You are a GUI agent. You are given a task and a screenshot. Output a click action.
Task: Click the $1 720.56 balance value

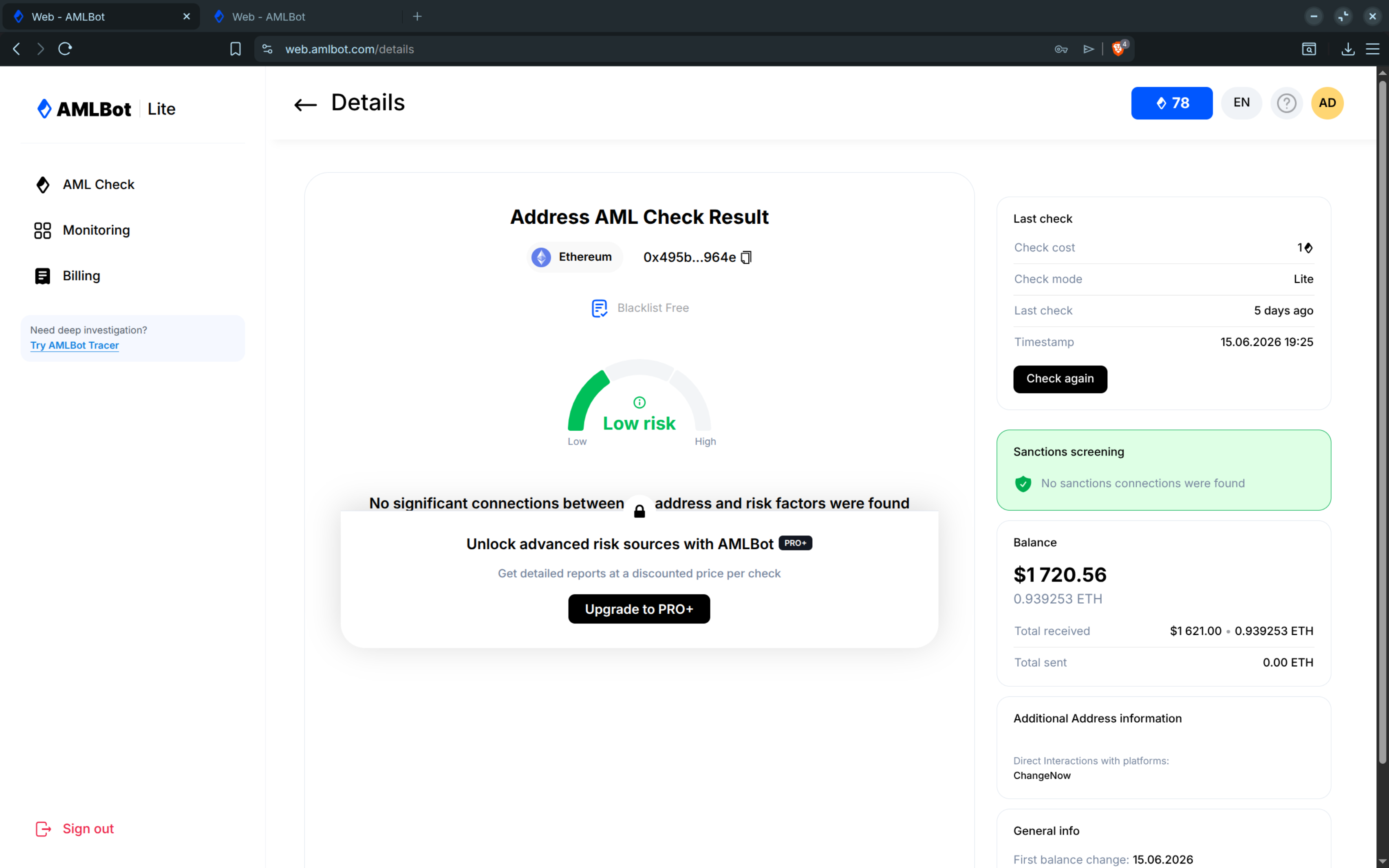tap(1060, 575)
